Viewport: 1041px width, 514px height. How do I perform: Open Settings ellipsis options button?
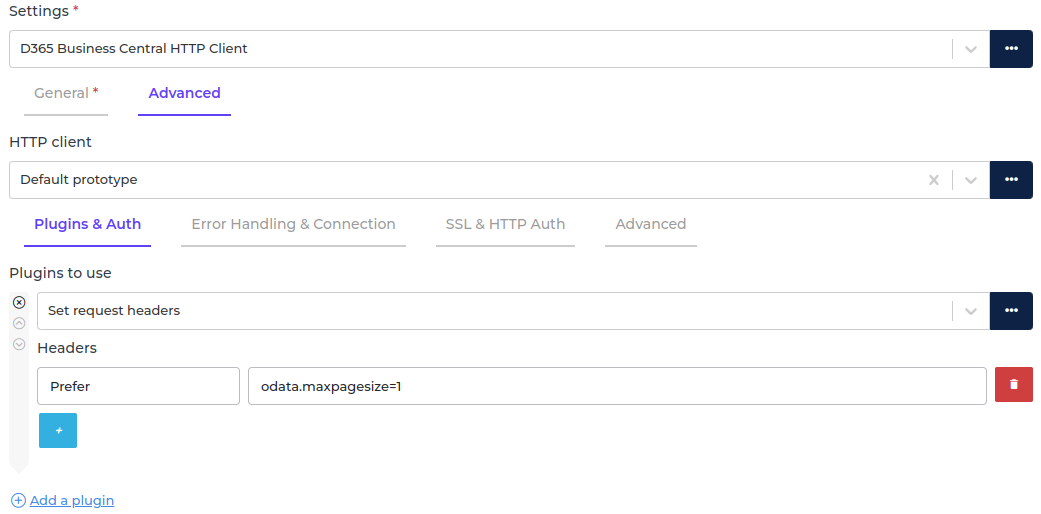[x=1011, y=49]
